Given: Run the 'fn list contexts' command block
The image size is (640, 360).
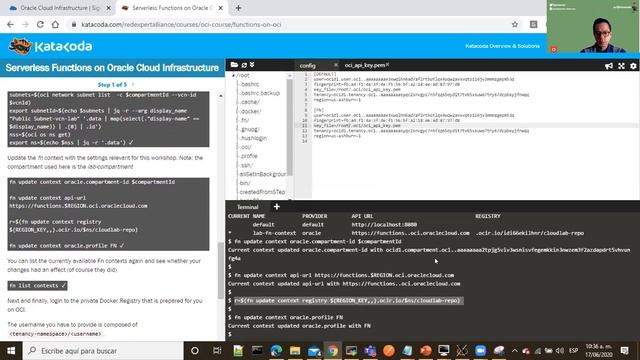Looking at the screenshot, I should (x=38, y=286).
